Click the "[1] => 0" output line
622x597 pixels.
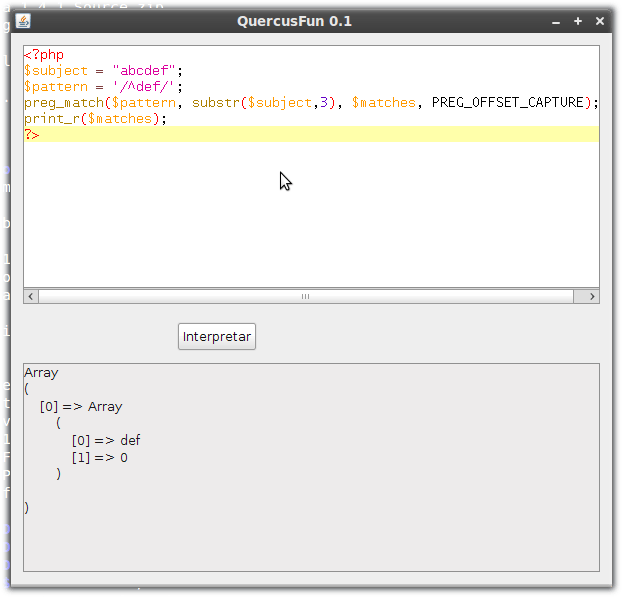(x=99, y=458)
